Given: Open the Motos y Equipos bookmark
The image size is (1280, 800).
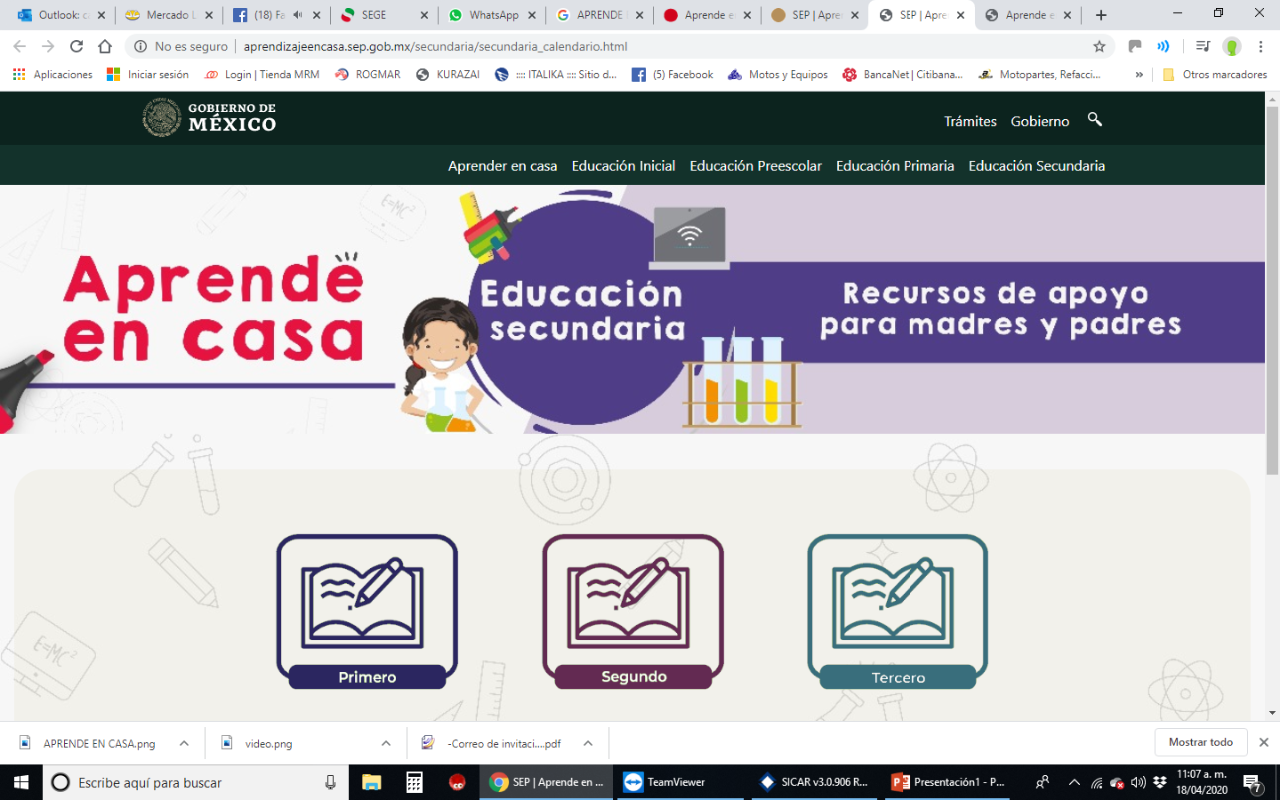Looking at the screenshot, I should (778, 74).
